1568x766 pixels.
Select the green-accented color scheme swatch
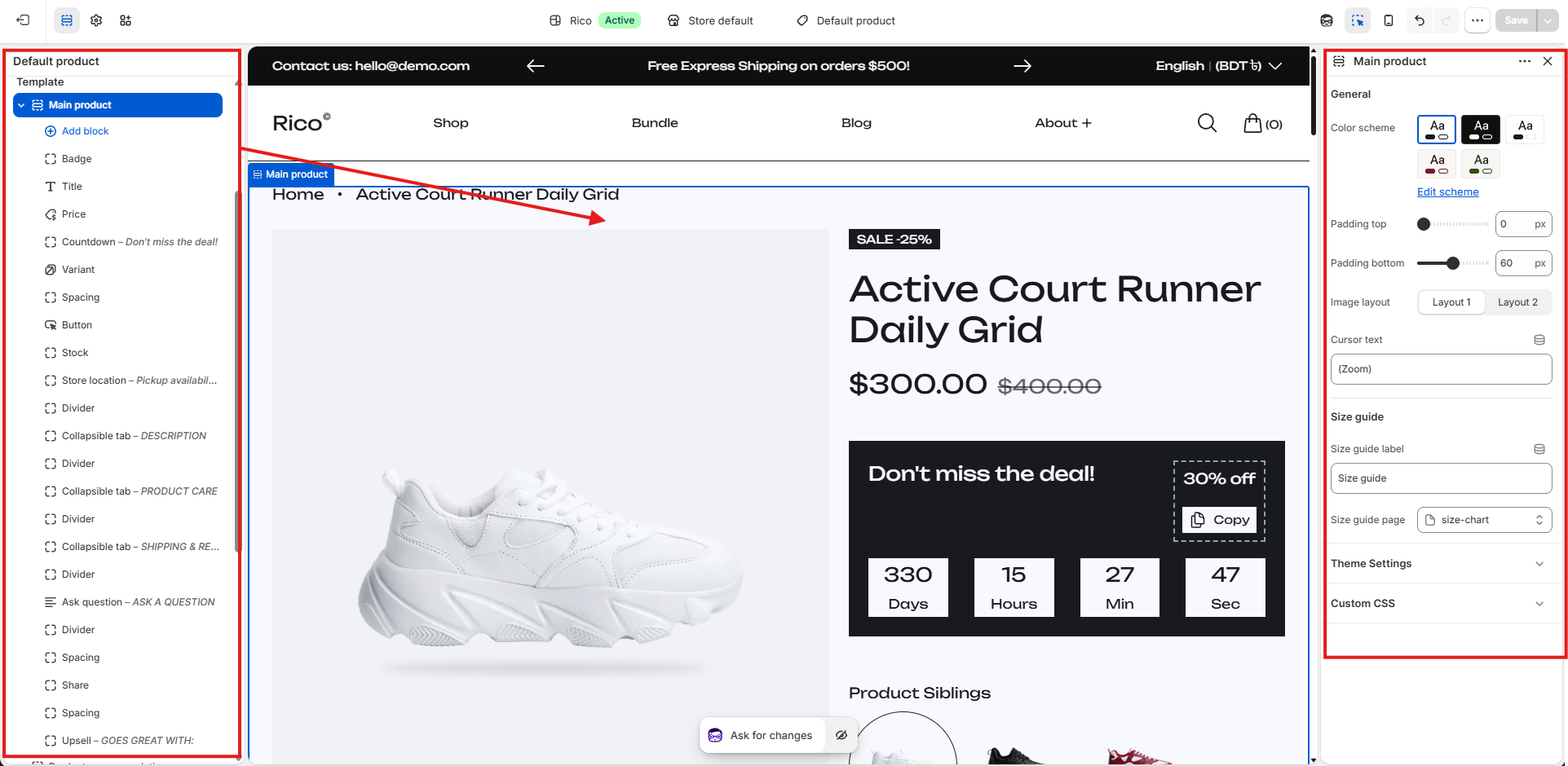(1481, 164)
